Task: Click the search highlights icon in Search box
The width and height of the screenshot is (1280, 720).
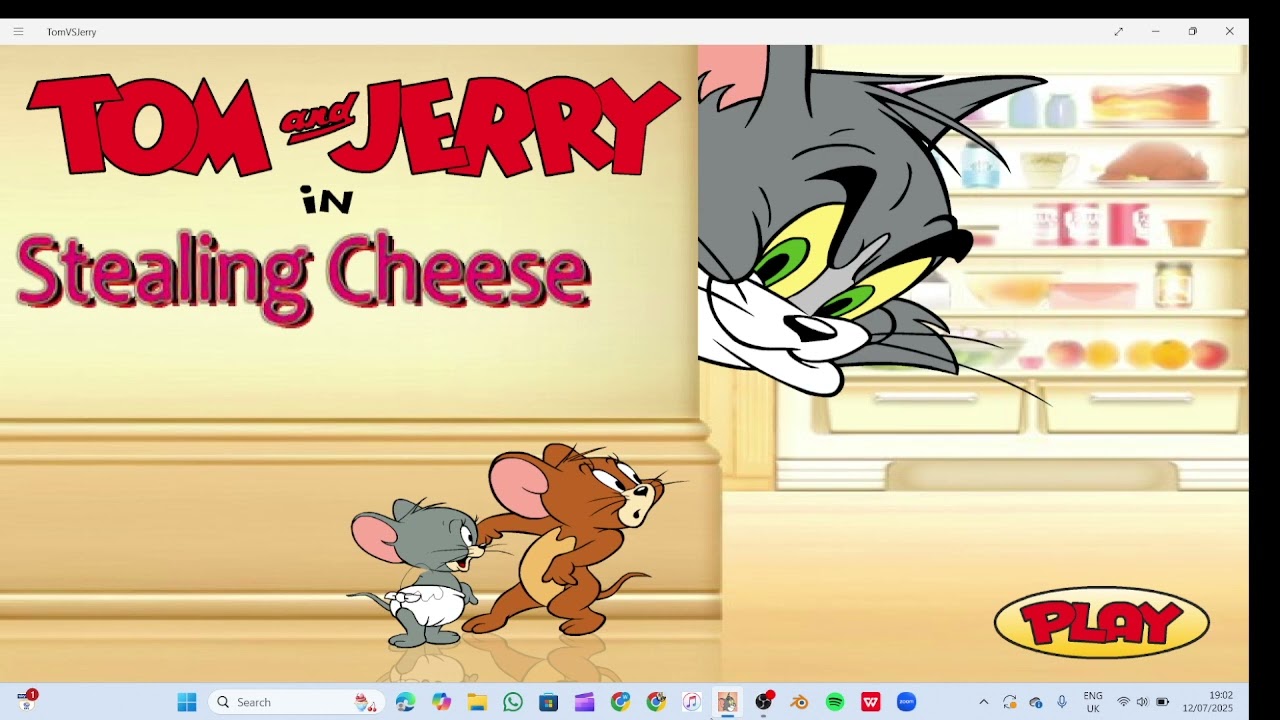Action: click(x=366, y=702)
